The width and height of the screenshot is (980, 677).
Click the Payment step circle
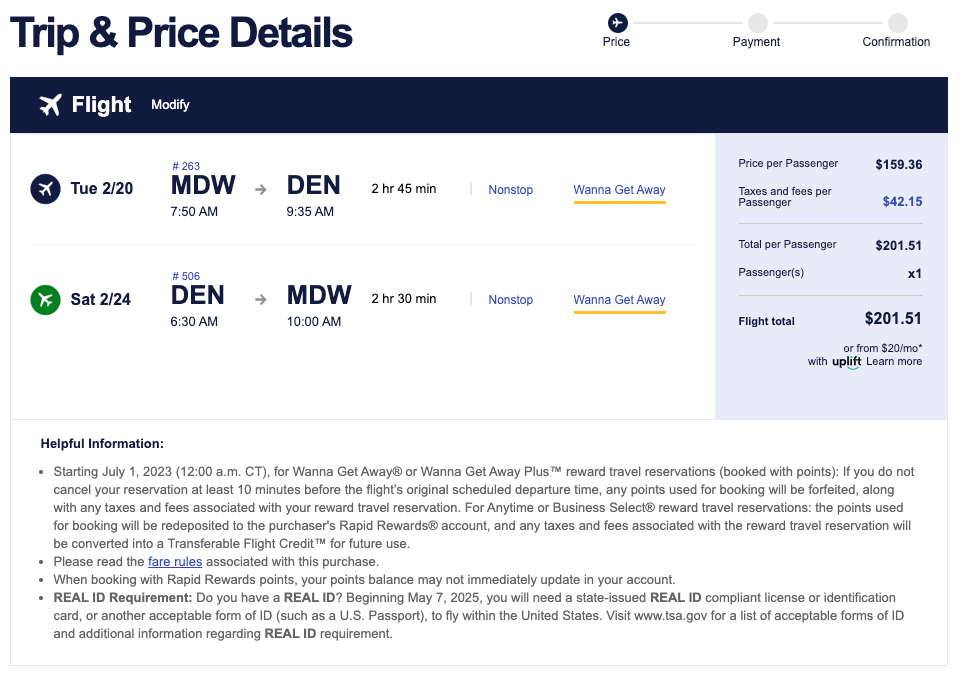tap(758, 23)
